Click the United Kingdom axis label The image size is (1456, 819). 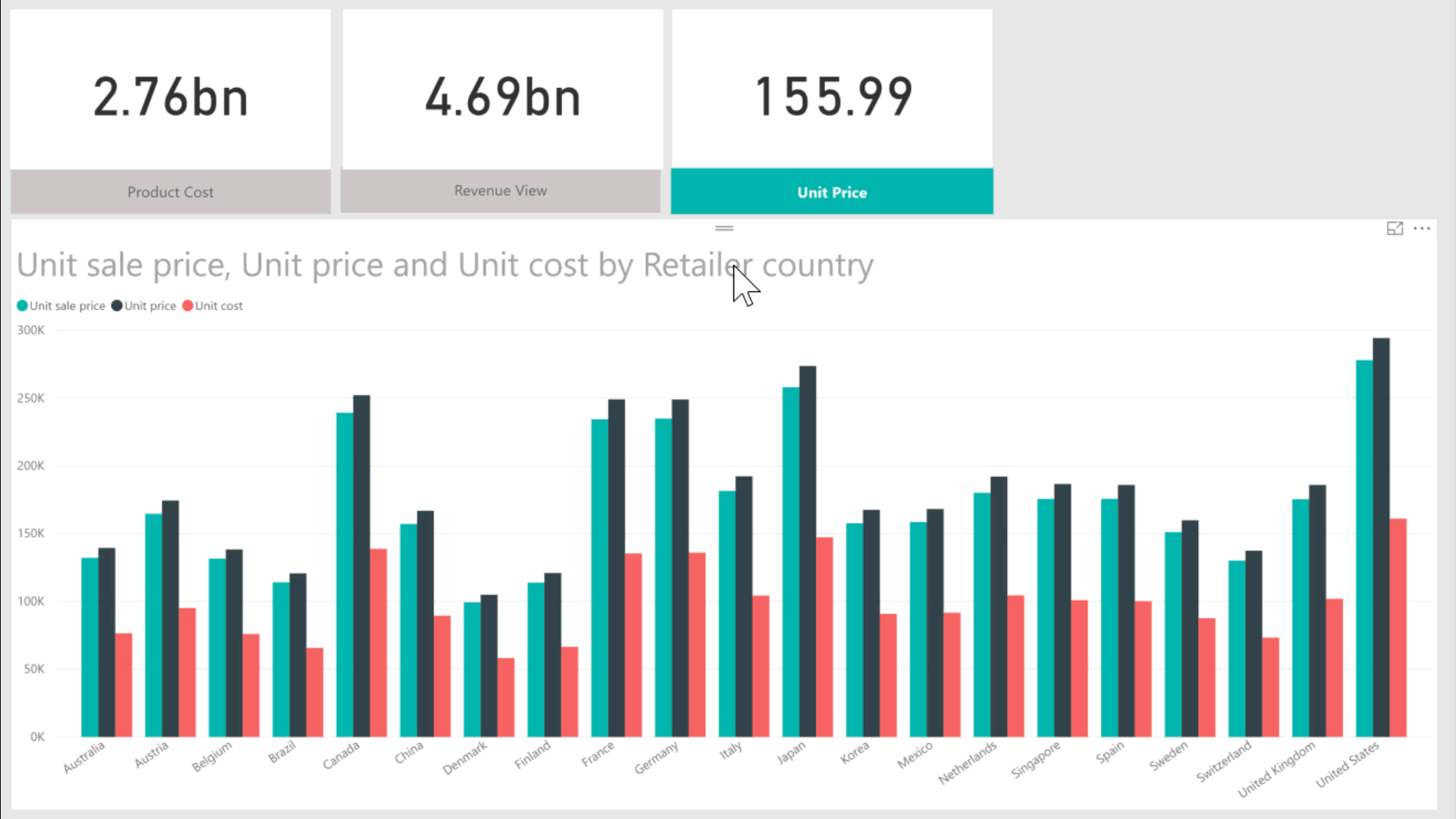point(1277,770)
